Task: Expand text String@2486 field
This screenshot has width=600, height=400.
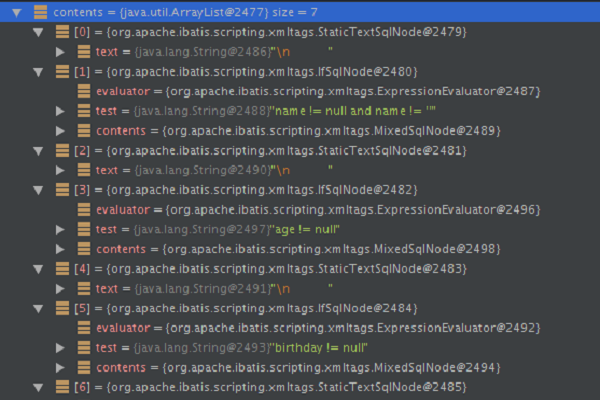Action: point(60,52)
